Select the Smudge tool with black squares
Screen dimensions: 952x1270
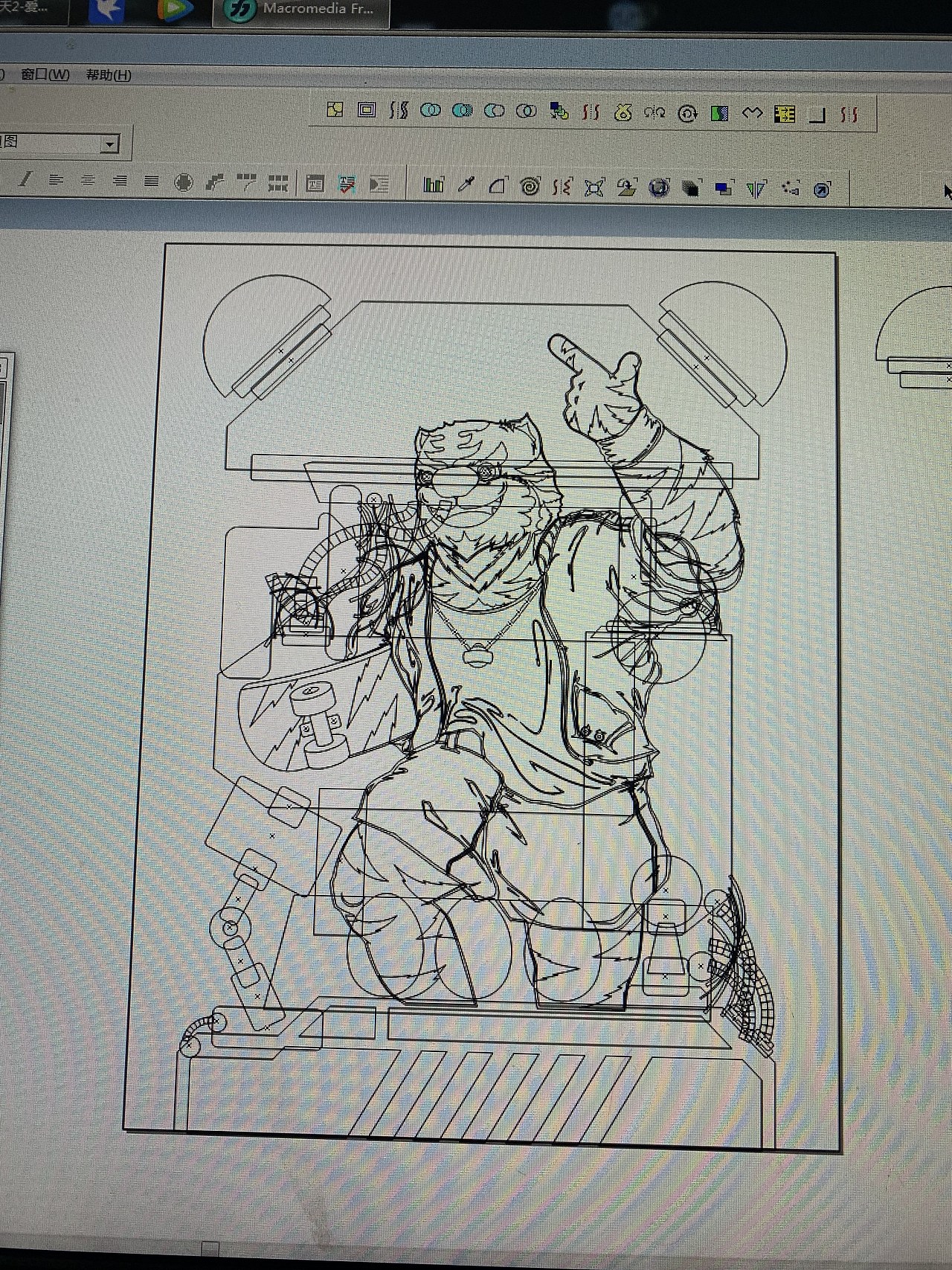point(691,189)
